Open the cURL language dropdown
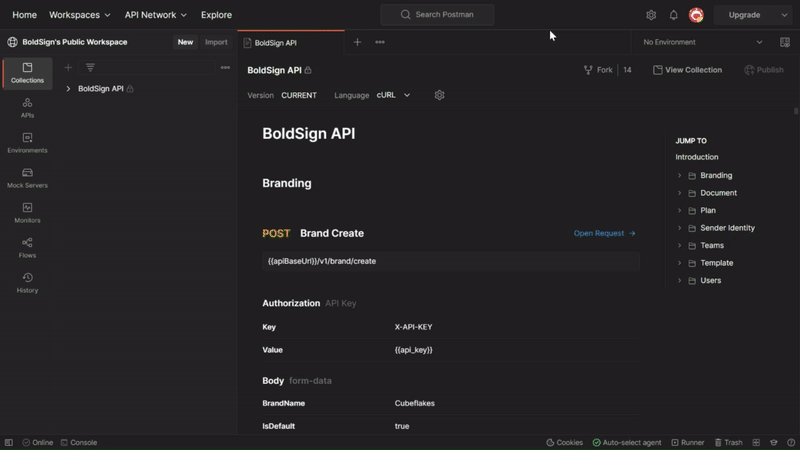The width and height of the screenshot is (800, 450). (393, 95)
